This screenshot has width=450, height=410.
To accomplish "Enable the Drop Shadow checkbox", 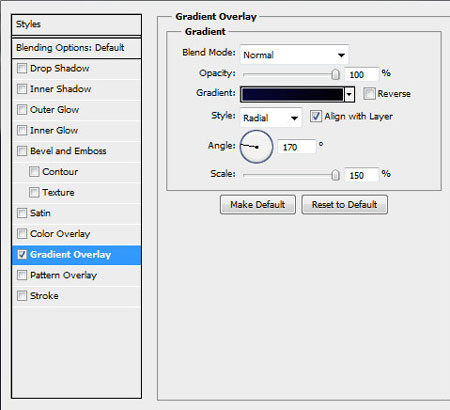I will click(22, 69).
